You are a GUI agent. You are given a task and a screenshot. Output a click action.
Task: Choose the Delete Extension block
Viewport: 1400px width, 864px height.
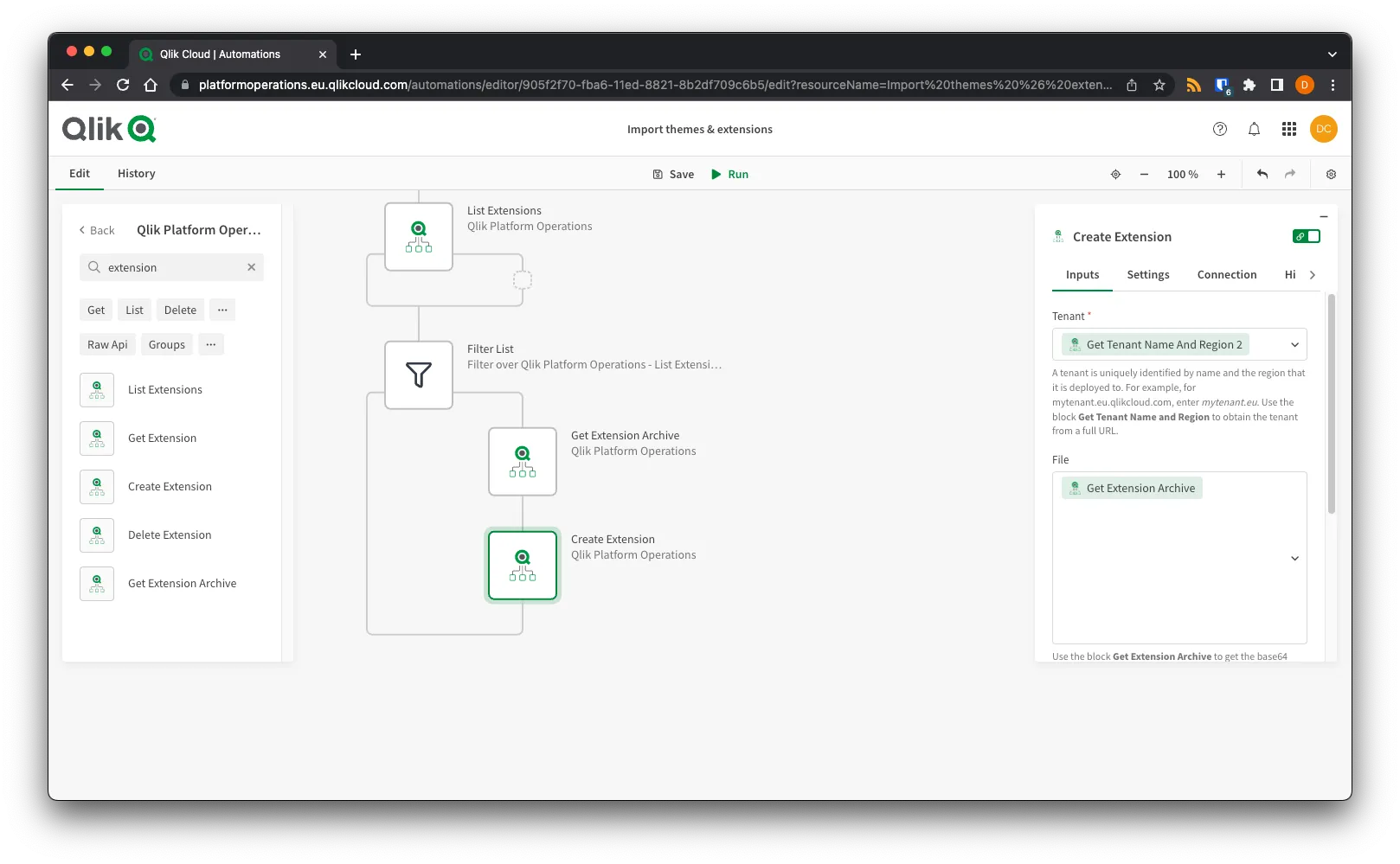click(x=170, y=534)
